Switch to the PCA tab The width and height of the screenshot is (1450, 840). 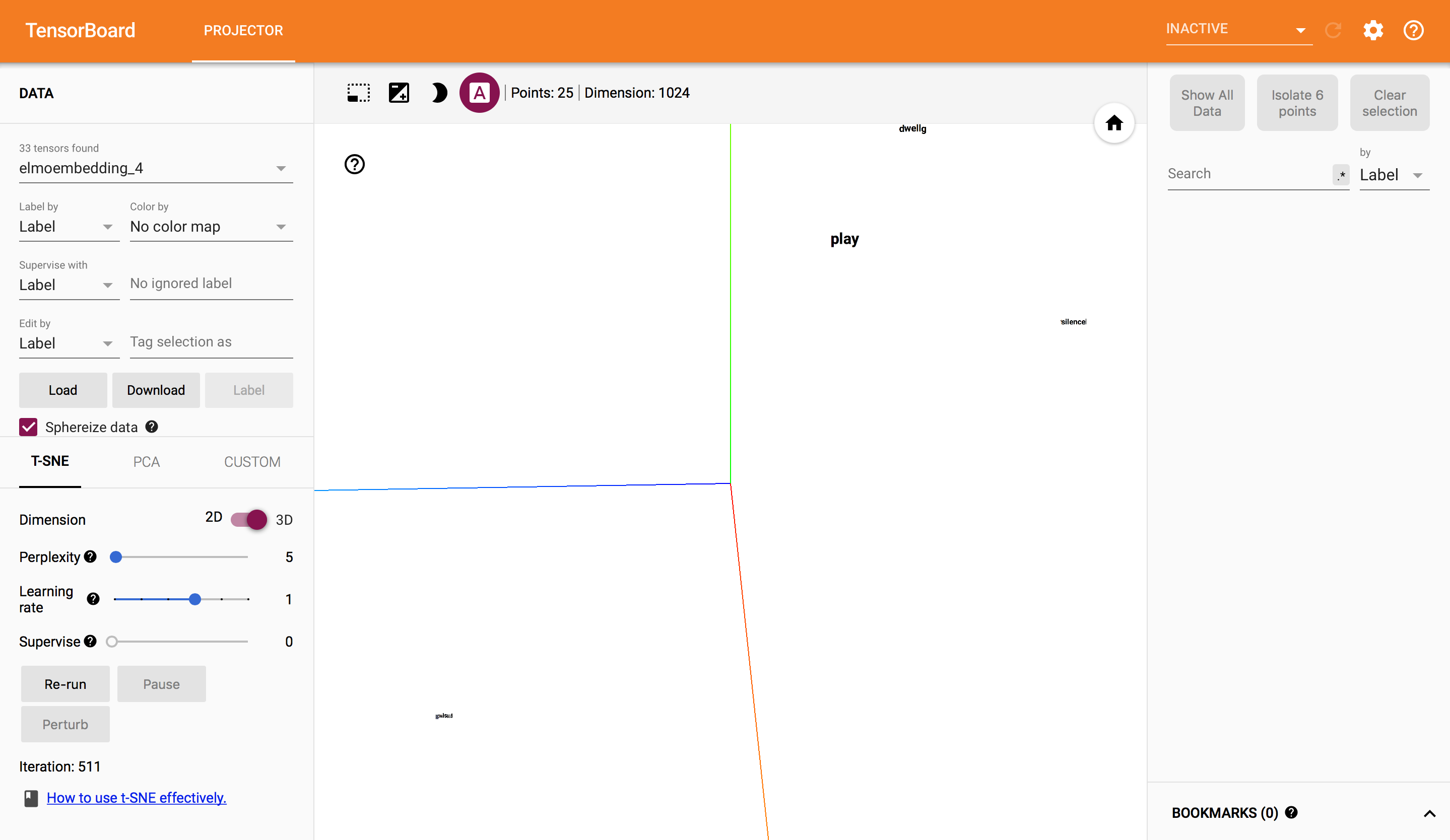(x=146, y=462)
